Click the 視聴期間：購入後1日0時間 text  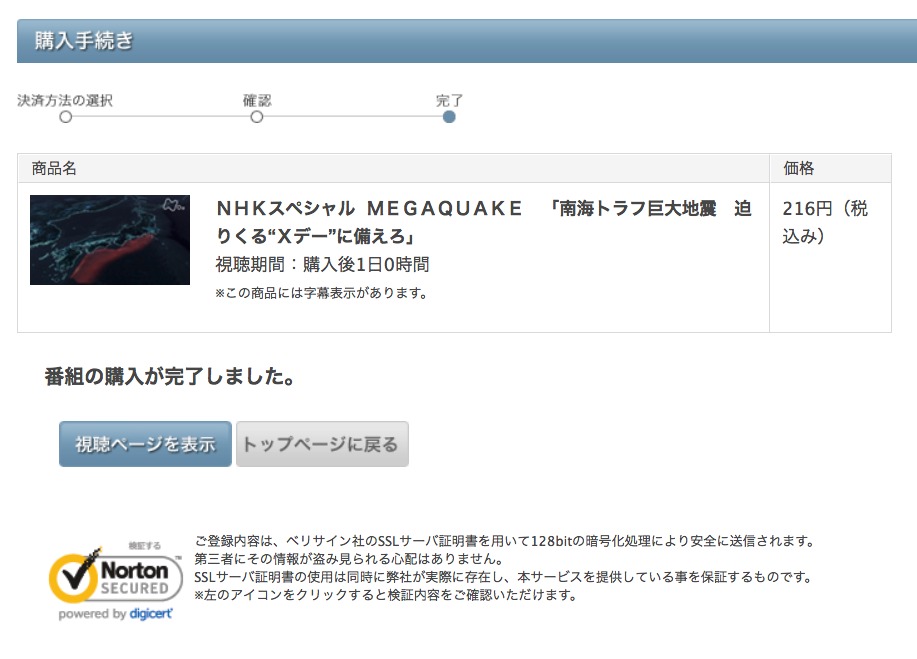pos(322,264)
